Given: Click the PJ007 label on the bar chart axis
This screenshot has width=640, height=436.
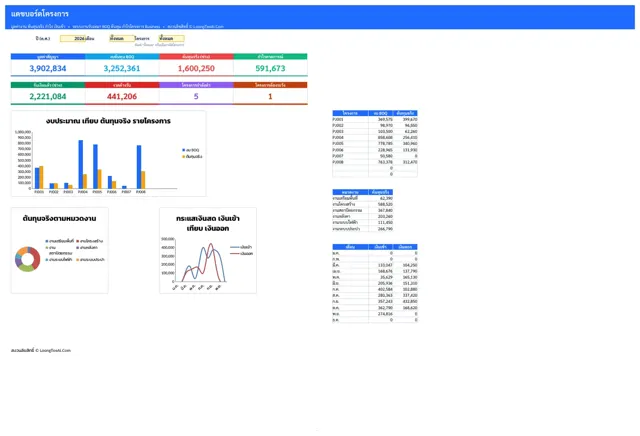Looking at the screenshot, I should (126, 192).
